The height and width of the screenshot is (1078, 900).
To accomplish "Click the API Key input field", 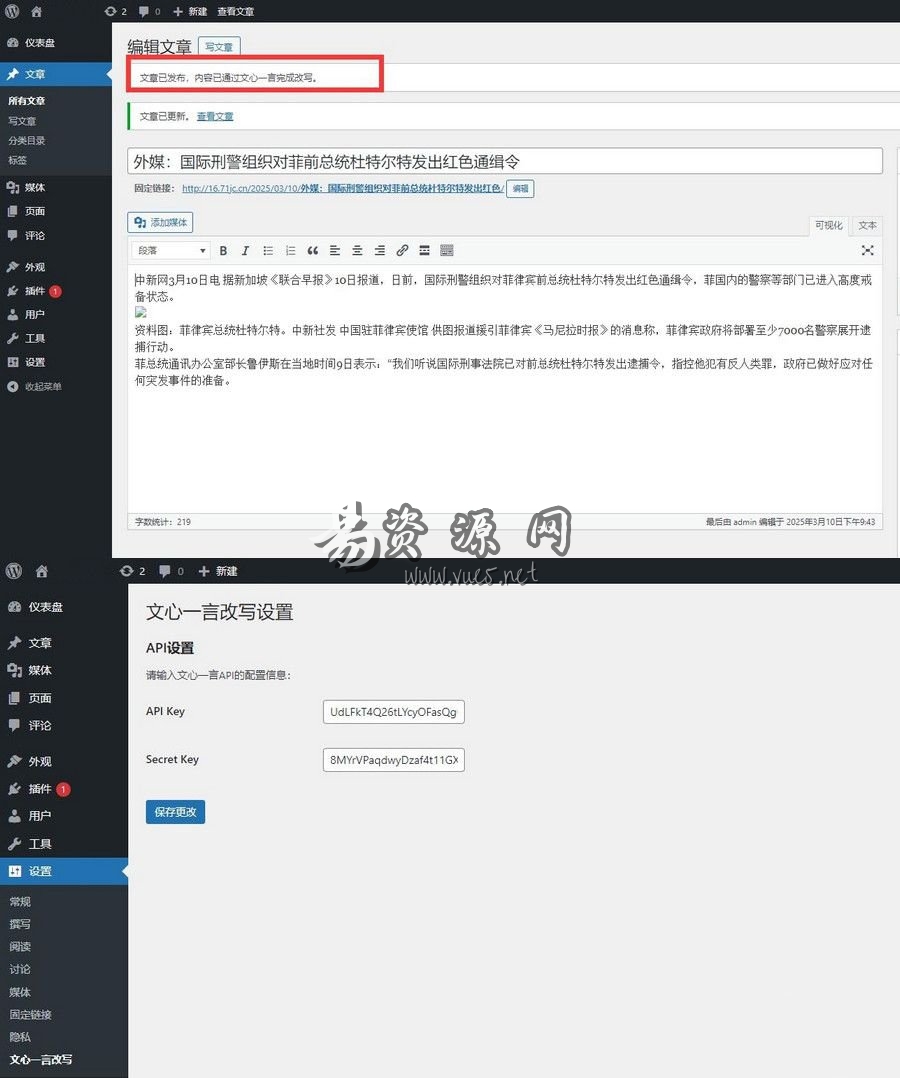I will [x=393, y=712].
